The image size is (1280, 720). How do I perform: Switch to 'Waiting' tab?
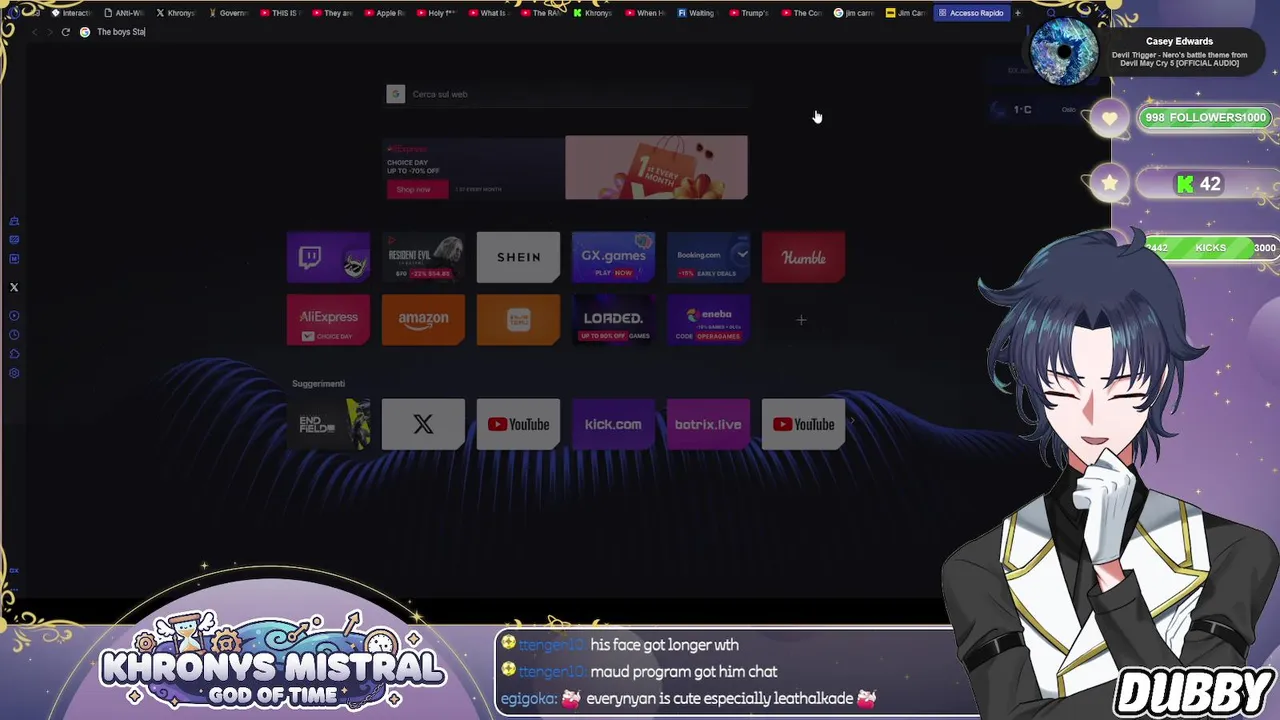pos(696,13)
